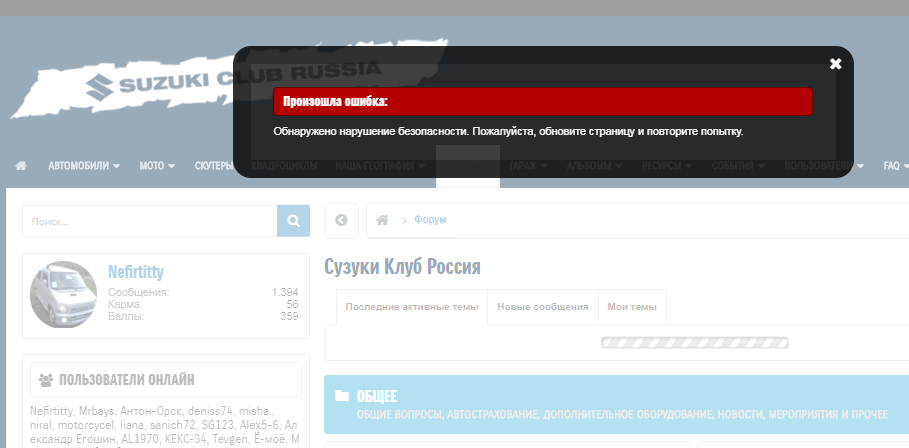Click the Сузуки Клуб Россия heading
This screenshot has width=909, height=448.
(x=402, y=267)
